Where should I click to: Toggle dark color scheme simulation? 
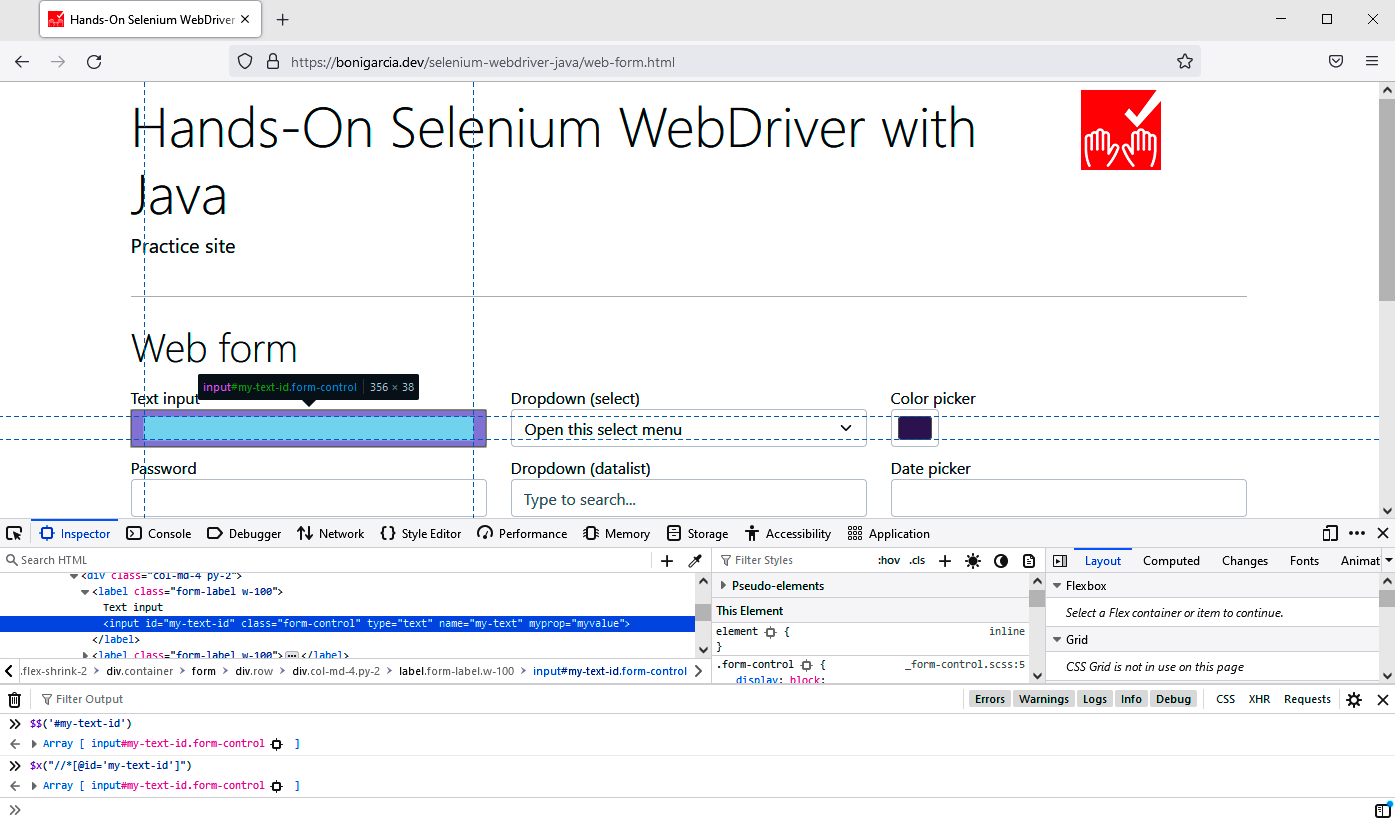coord(1001,561)
